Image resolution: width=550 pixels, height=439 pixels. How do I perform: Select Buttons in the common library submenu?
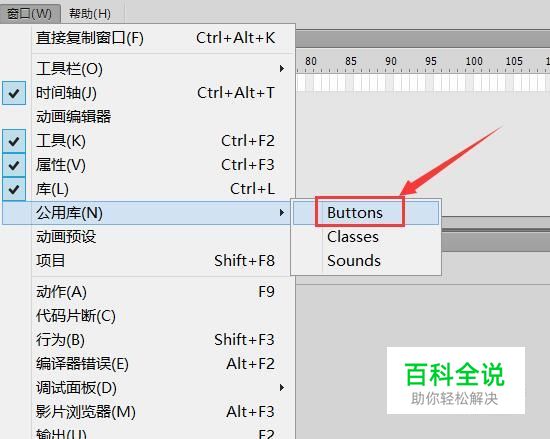[366, 212]
